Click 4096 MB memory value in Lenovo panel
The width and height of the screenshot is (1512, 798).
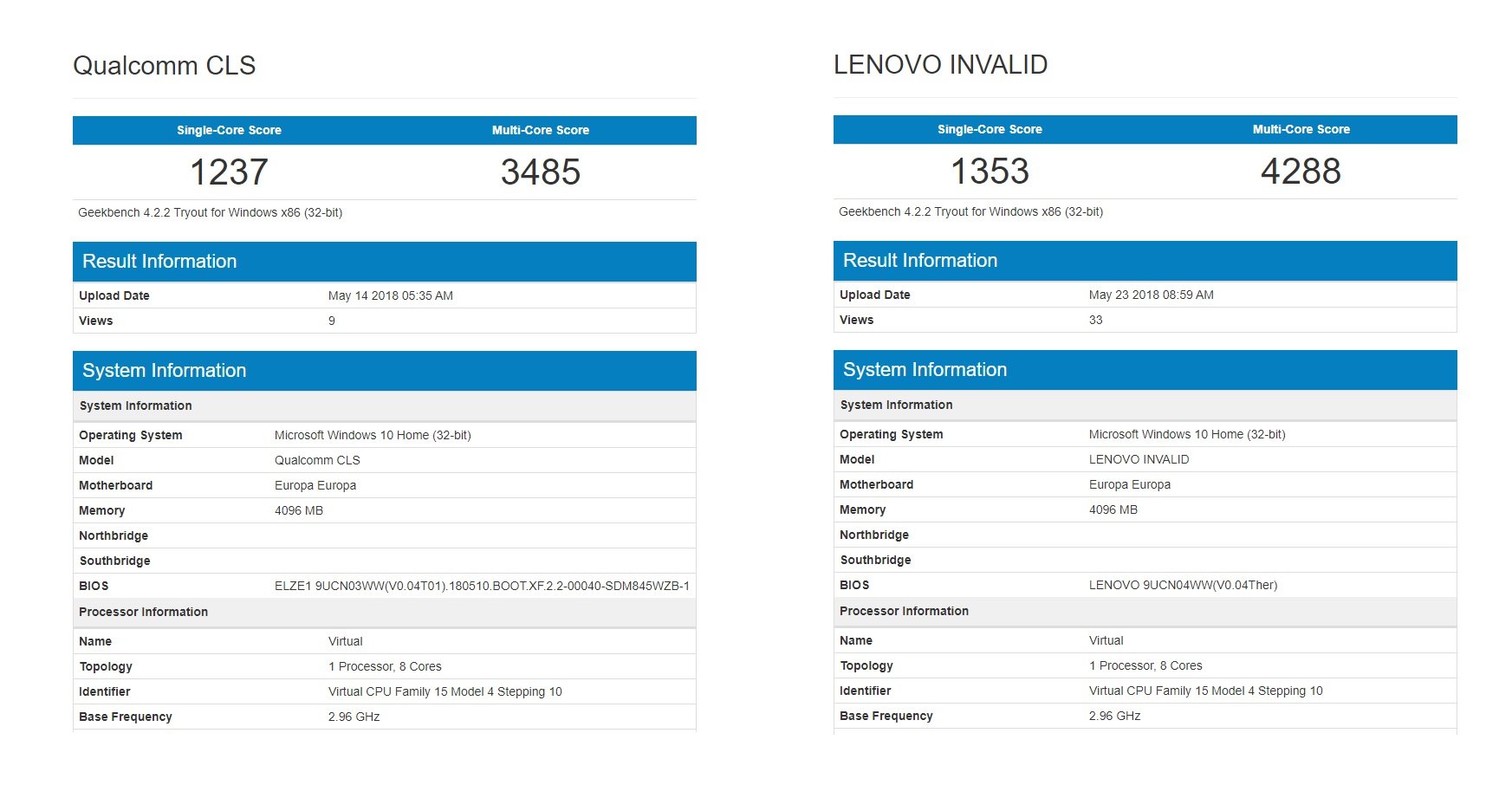(x=1113, y=509)
